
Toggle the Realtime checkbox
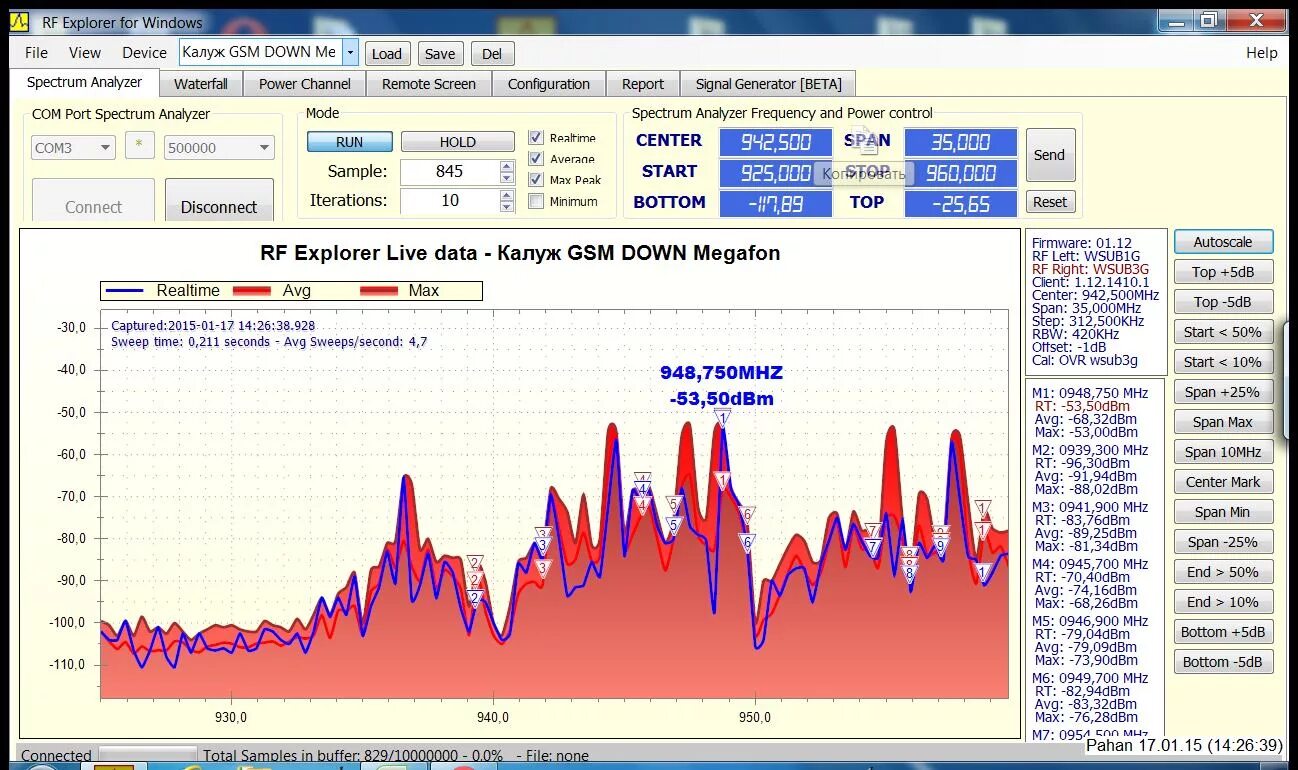click(x=536, y=138)
